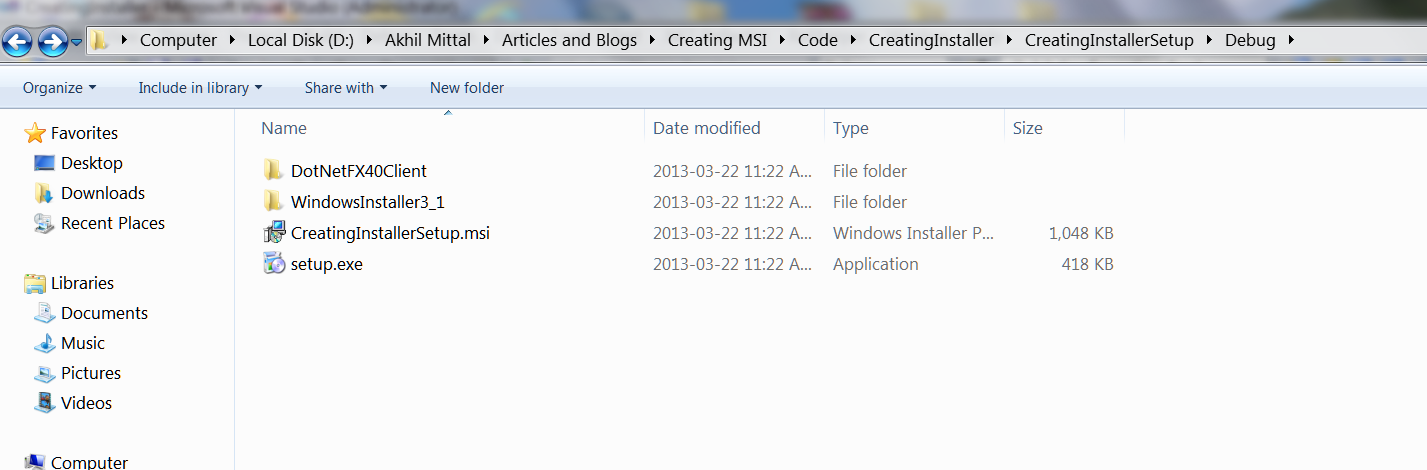Click the setup.exe application icon

pos(273,264)
